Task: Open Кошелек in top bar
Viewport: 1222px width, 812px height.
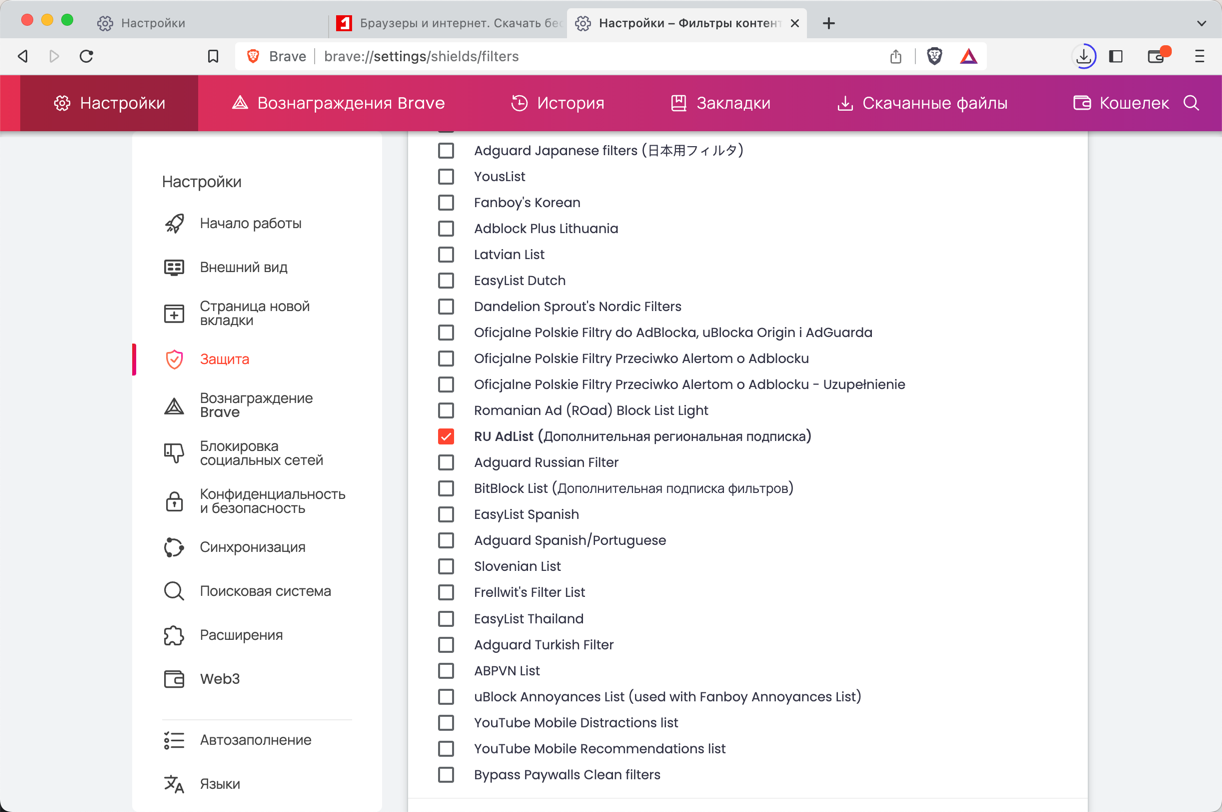Action: 1120,103
